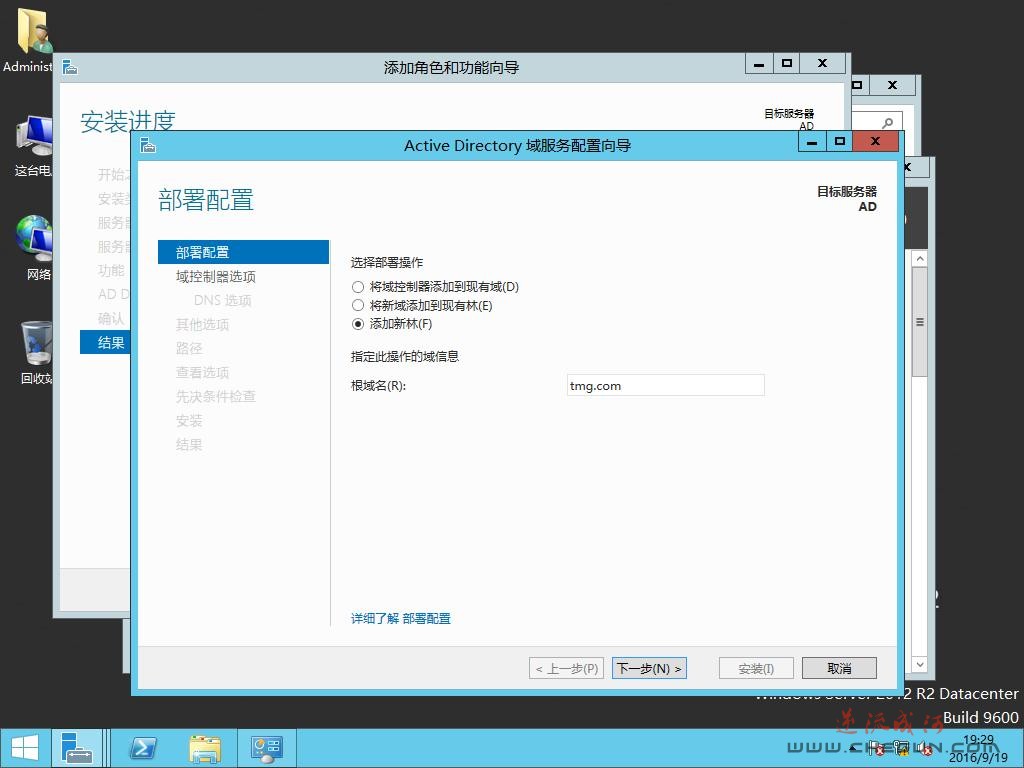Open File Explorer from the taskbar
This screenshot has width=1024, height=768.
[205, 748]
